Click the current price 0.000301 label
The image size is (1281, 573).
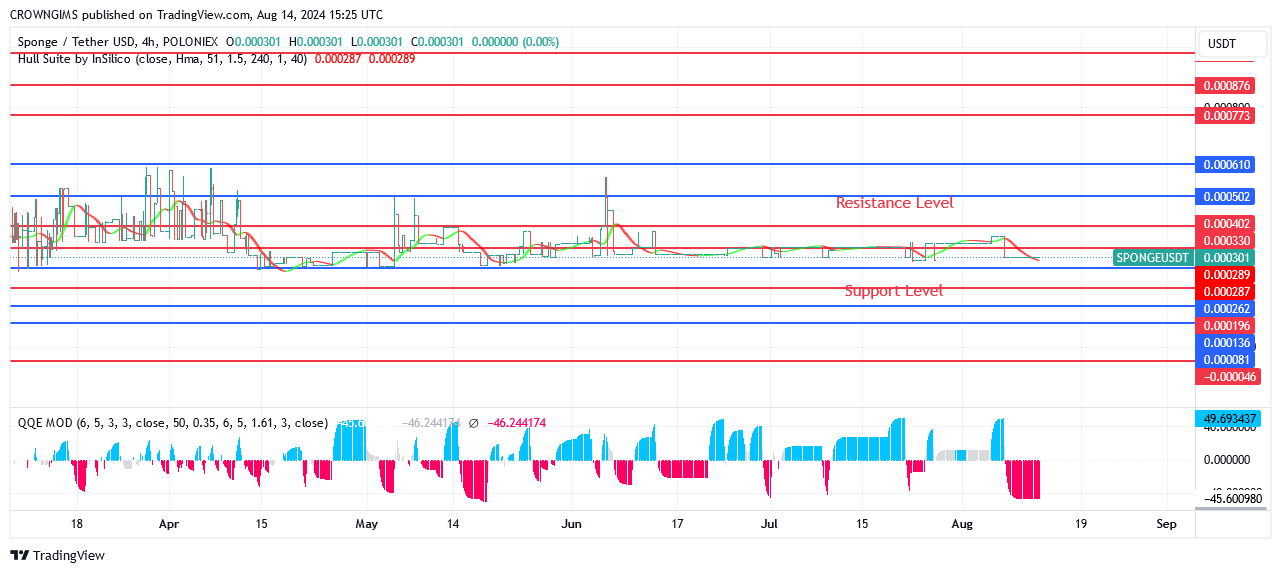[1227, 257]
